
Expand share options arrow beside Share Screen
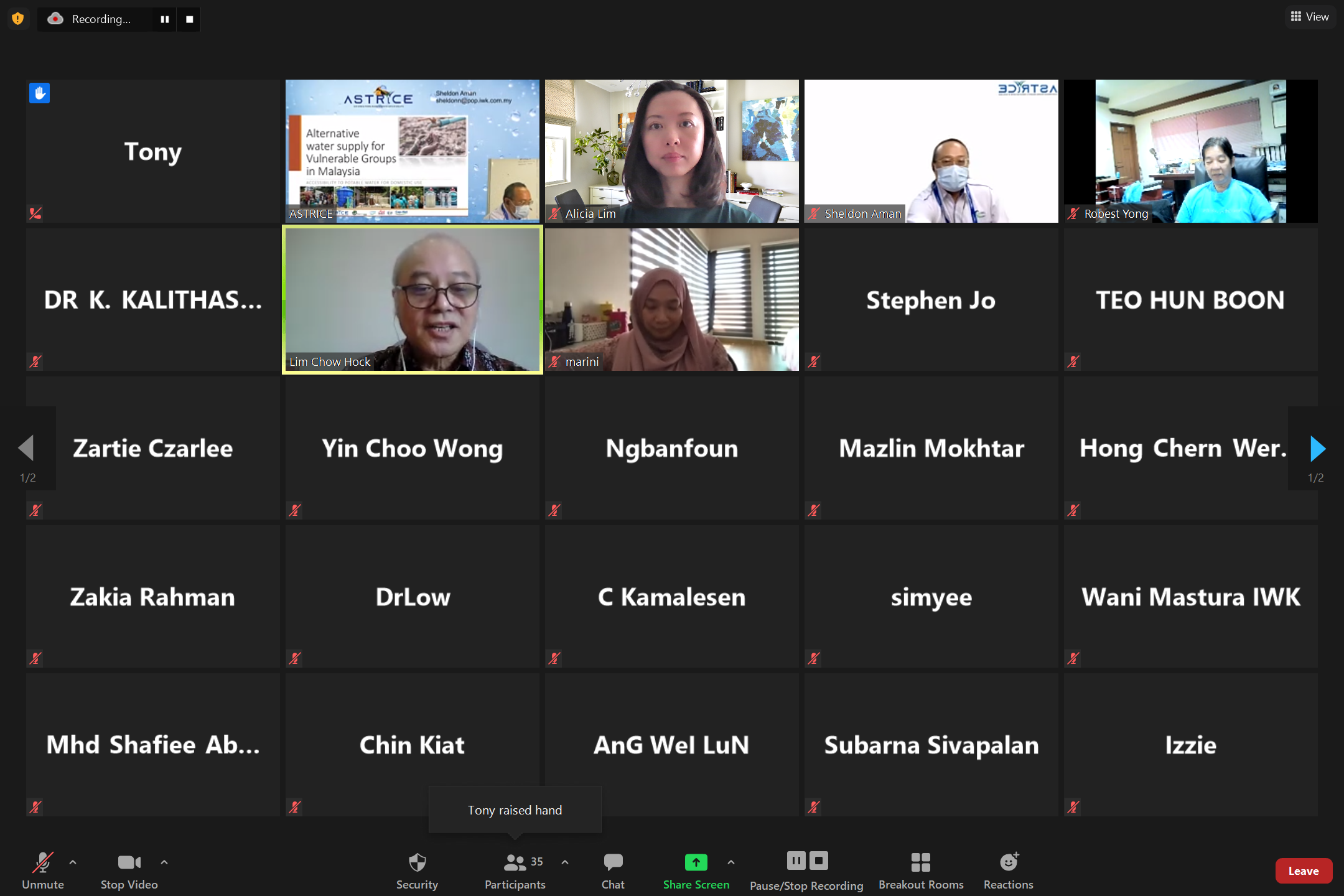pos(731,862)
